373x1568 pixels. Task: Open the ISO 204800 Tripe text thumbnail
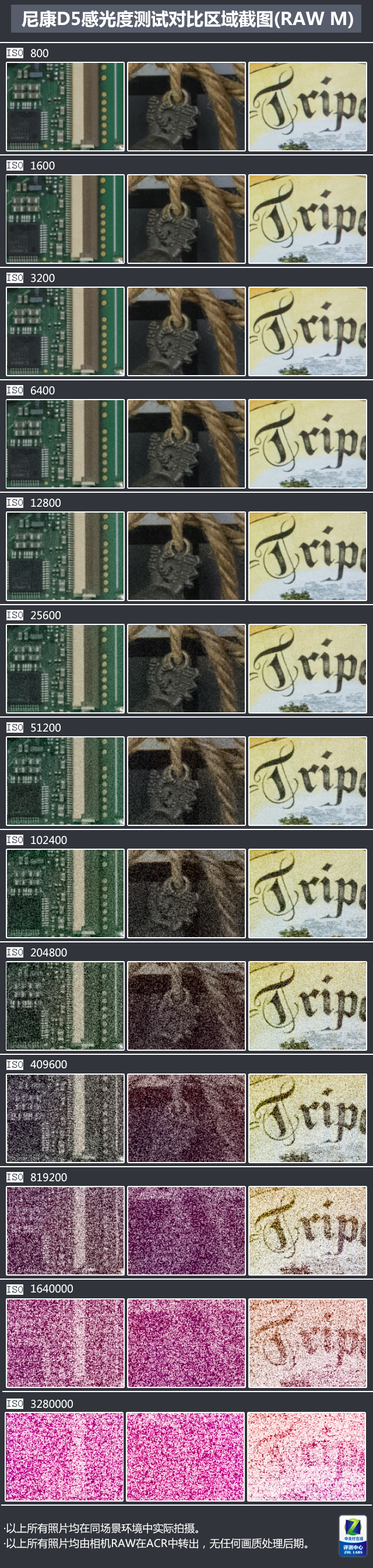[308, 1005]
